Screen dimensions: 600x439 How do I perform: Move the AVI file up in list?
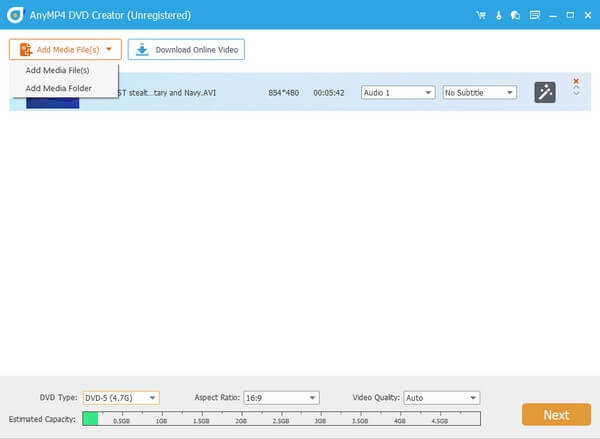(x=576, y=88)
